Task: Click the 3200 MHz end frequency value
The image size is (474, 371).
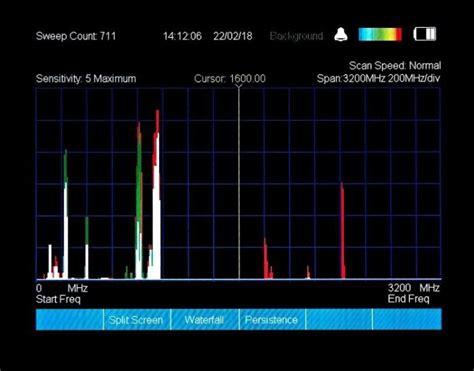Action: 414,288
